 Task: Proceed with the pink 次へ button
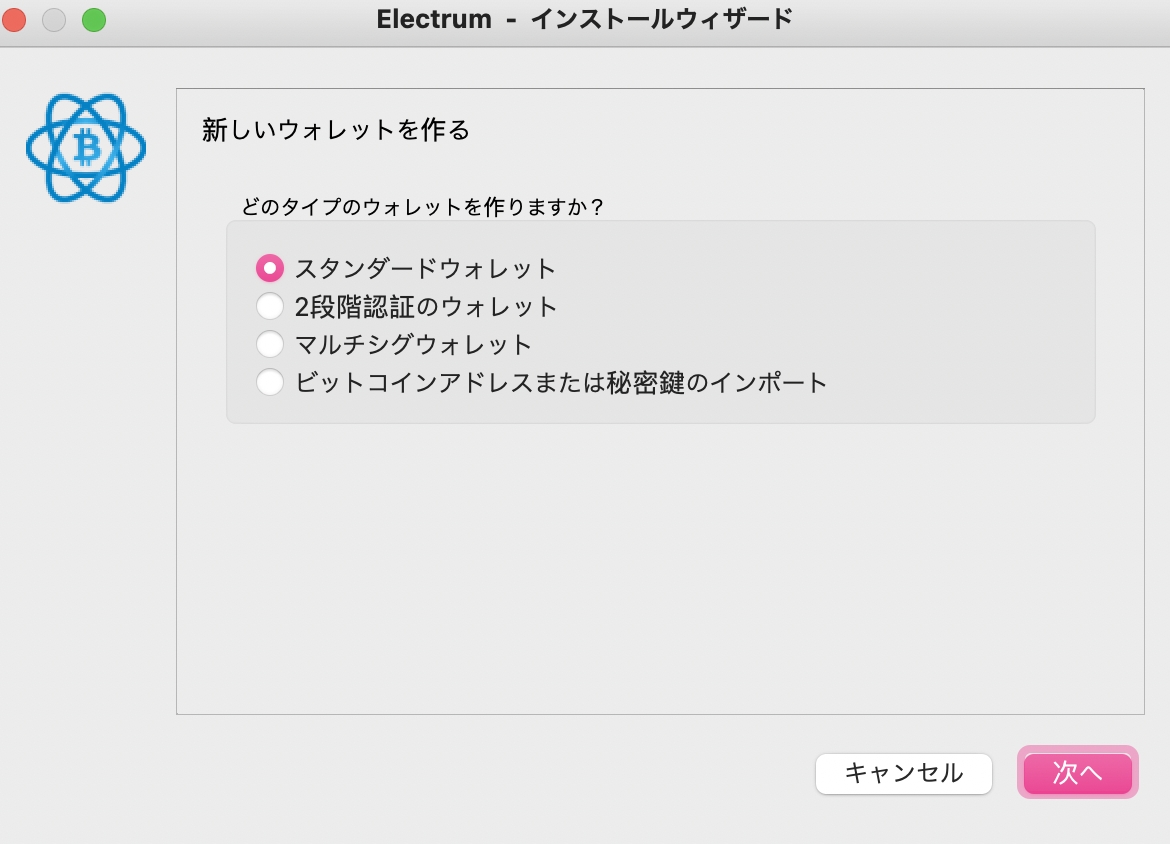pos(1077,772)
